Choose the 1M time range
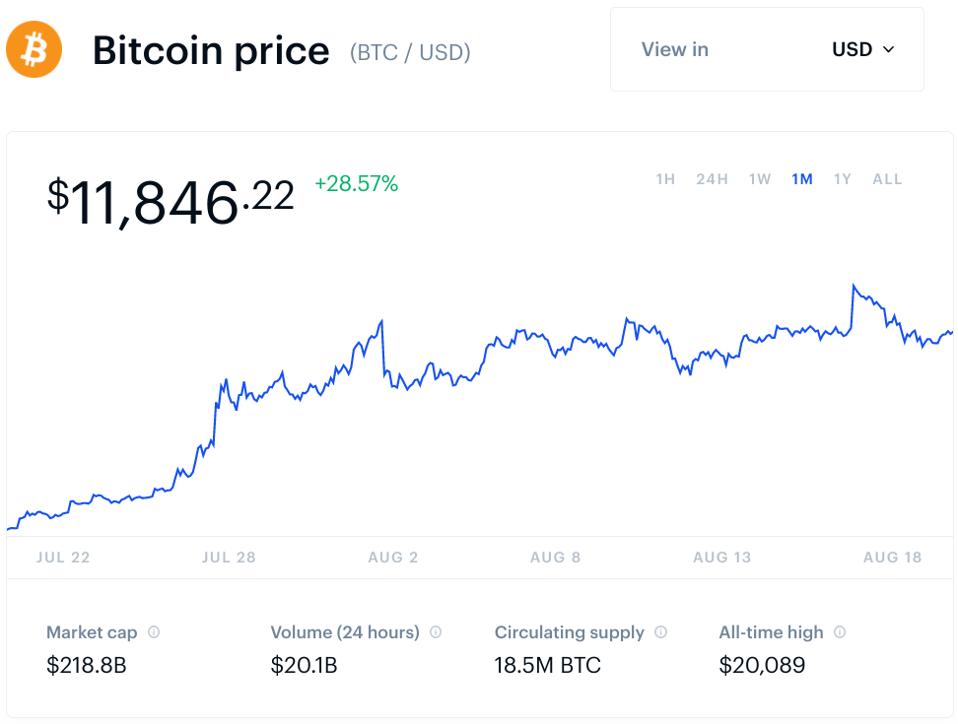Screen dimensions: 958x724 (802, 179)
